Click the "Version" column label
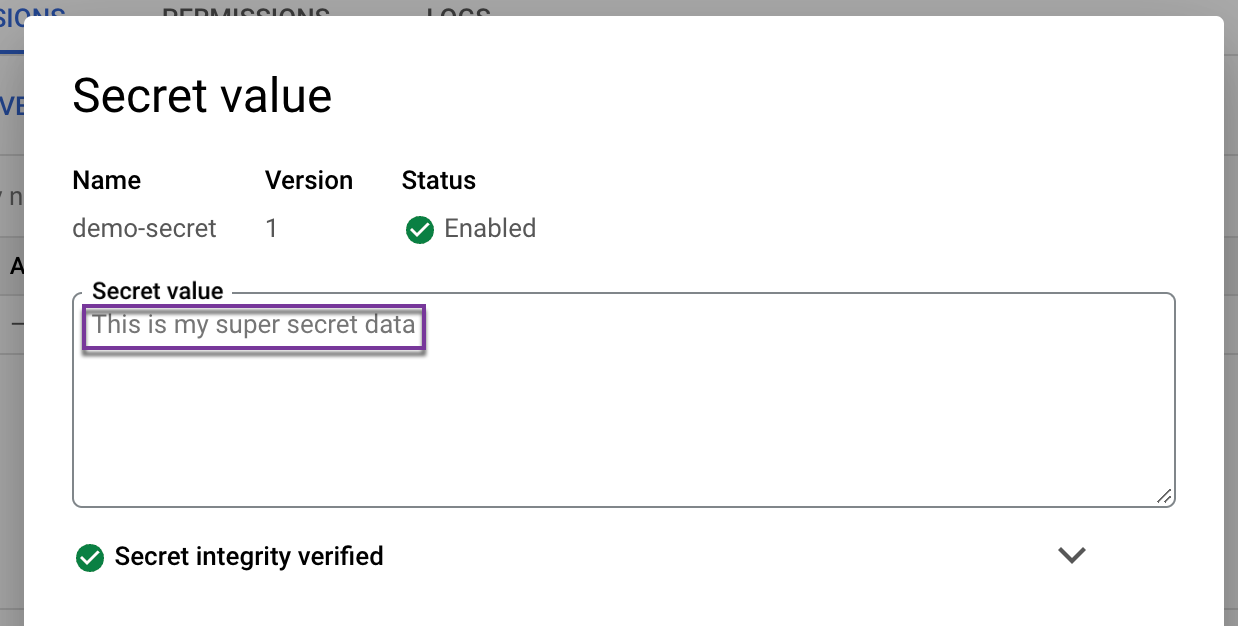Image resolution: width=1238 pixels, height=626 pixels. click(309, 180)
